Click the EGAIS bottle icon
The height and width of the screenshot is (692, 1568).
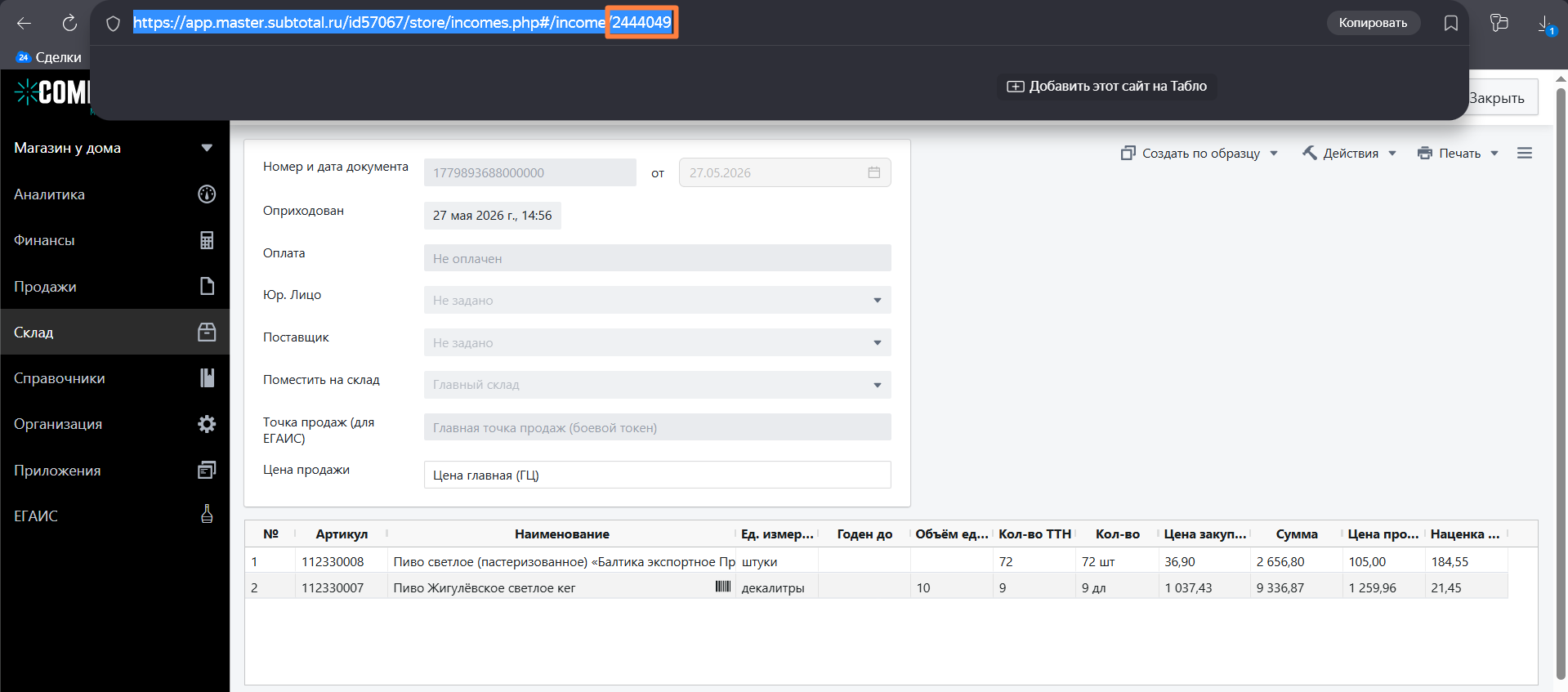click(x=207, y=514)
